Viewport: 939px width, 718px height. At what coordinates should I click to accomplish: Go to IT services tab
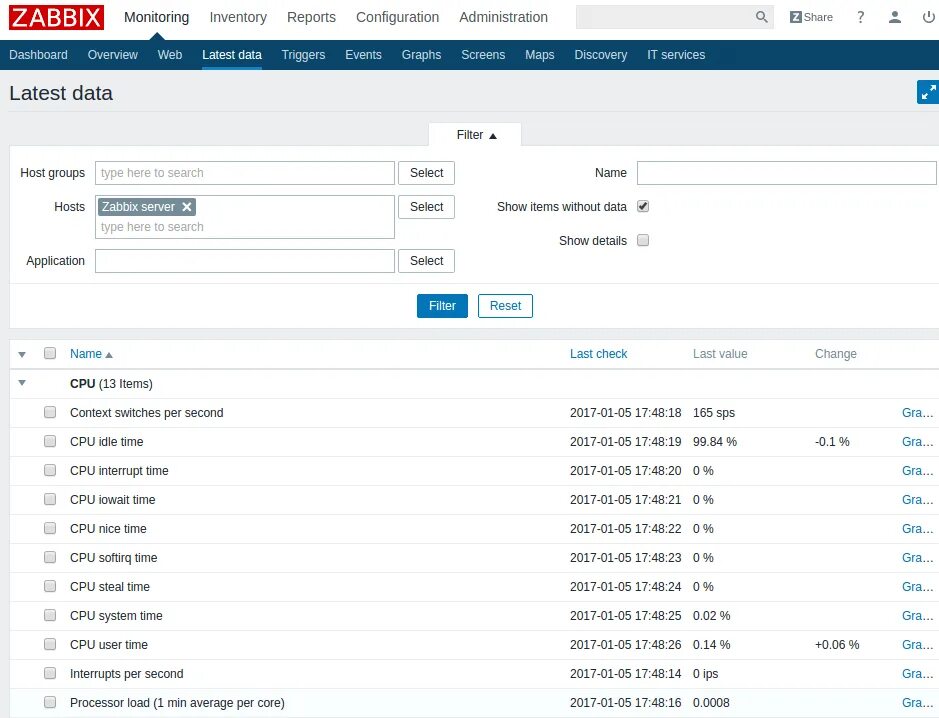[676, 54]
